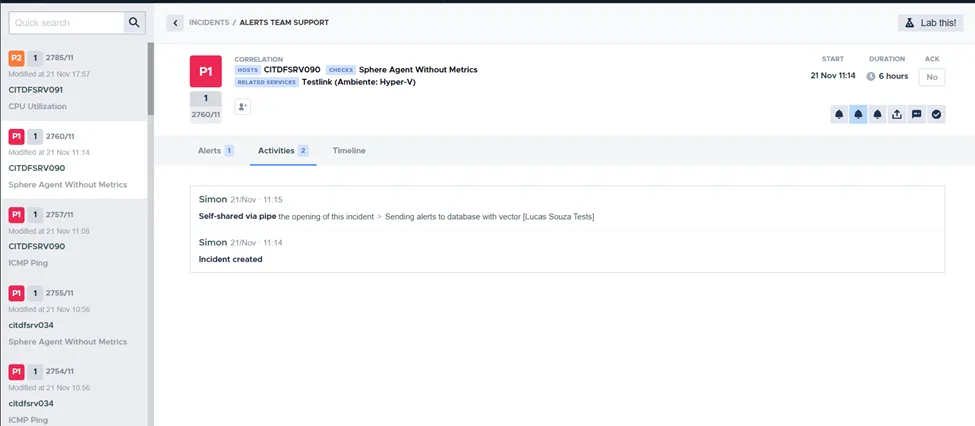The height and width of the screenshot is (426, 975).
Task: Click the P1 badge of incident 2757/11
Action: coord(17,215)
